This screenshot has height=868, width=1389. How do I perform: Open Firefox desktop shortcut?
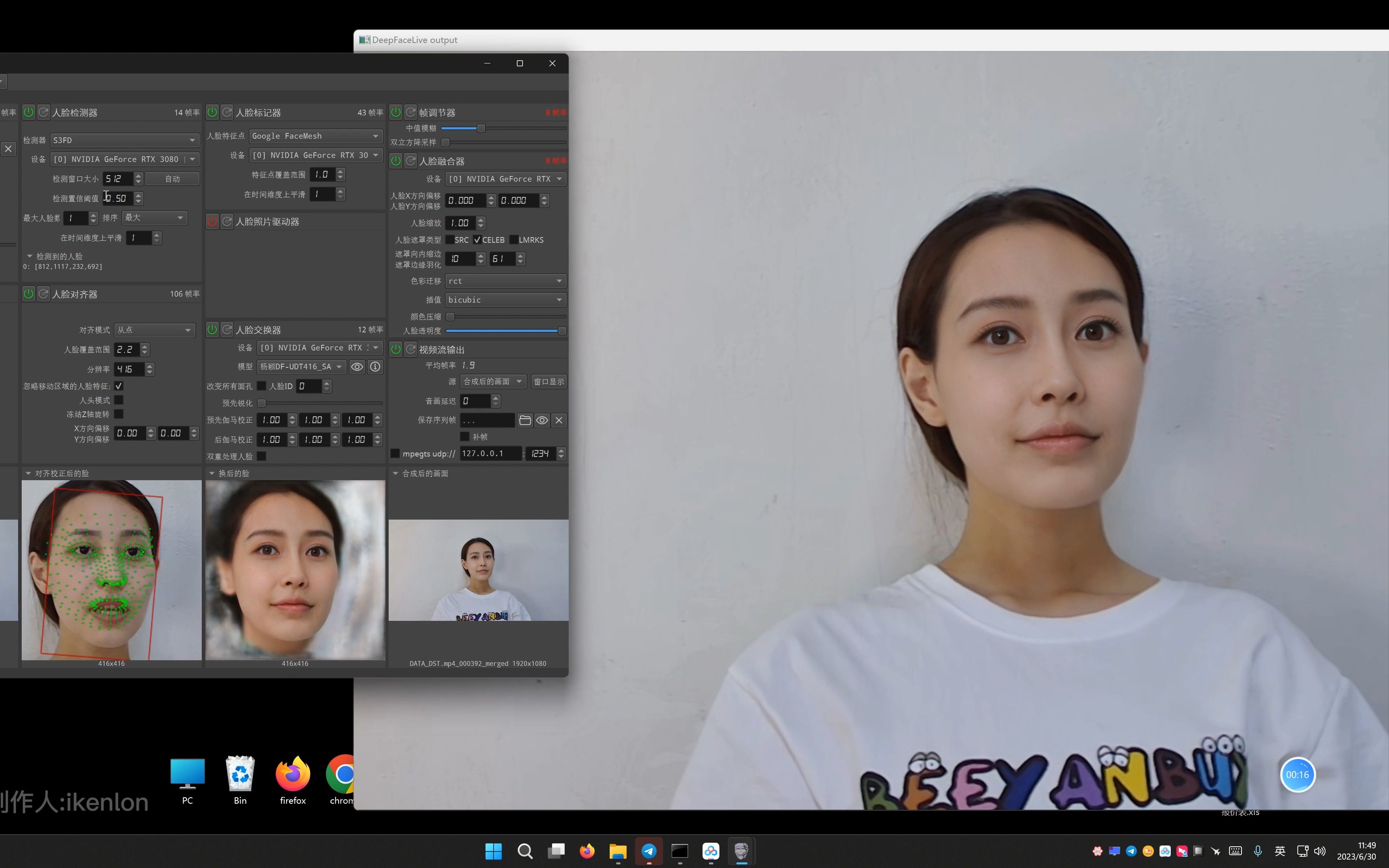point(293,780)
